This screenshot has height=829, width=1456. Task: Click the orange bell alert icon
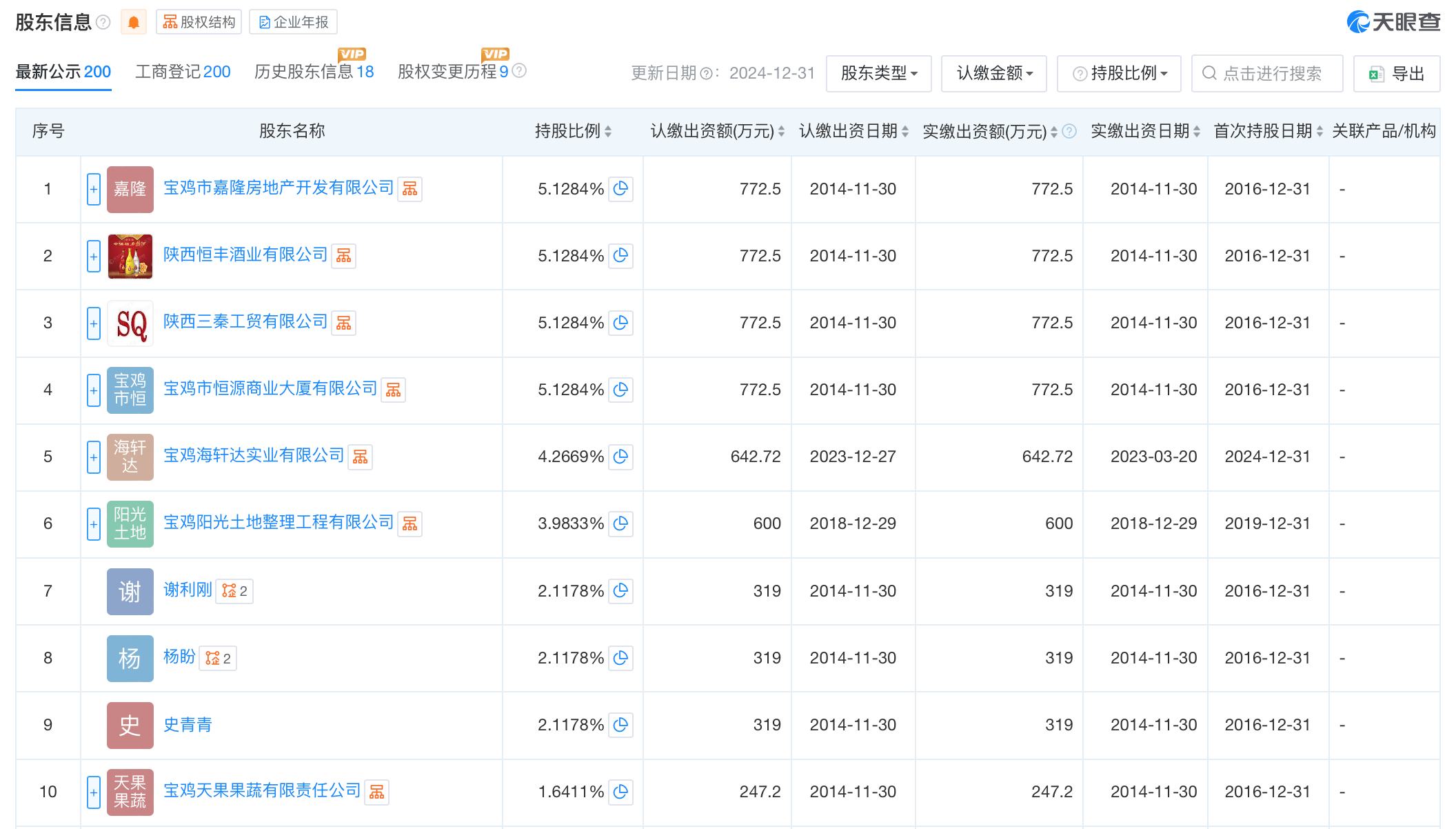pyautogui.click(x=134, y=23)
